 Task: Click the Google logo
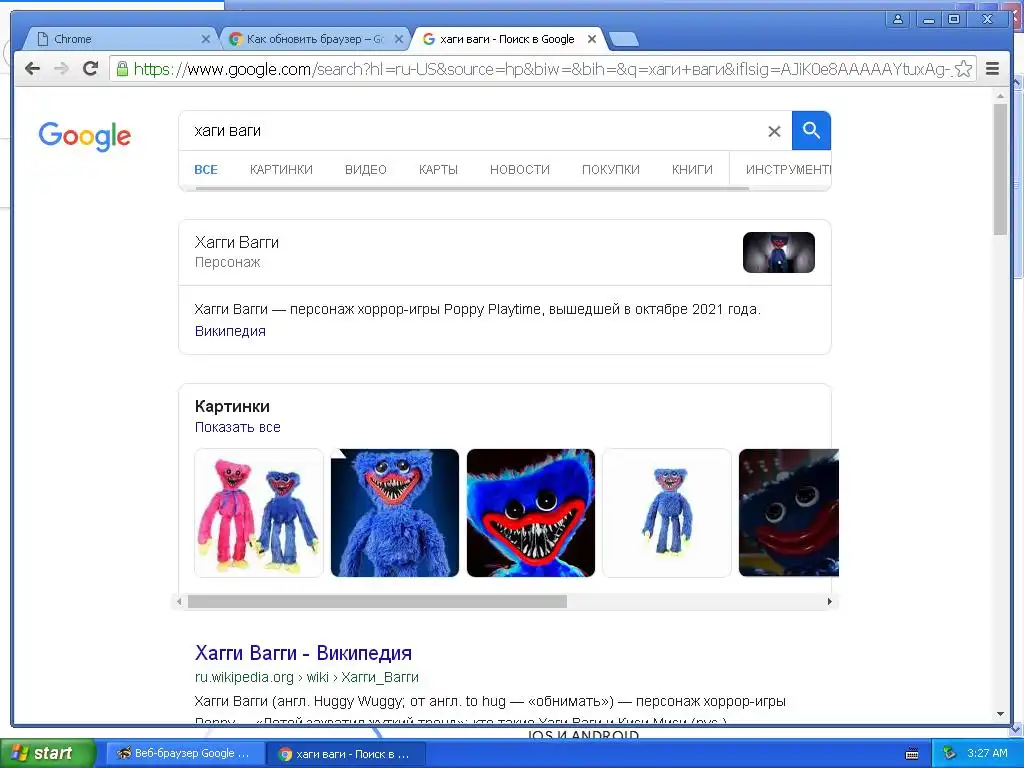[x=84, y=136]
